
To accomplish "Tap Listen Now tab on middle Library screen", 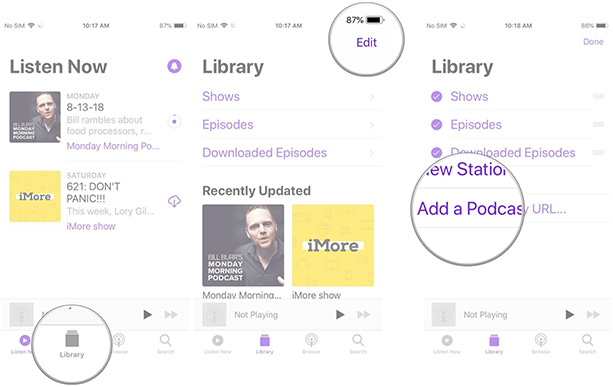I will [218, 344].
